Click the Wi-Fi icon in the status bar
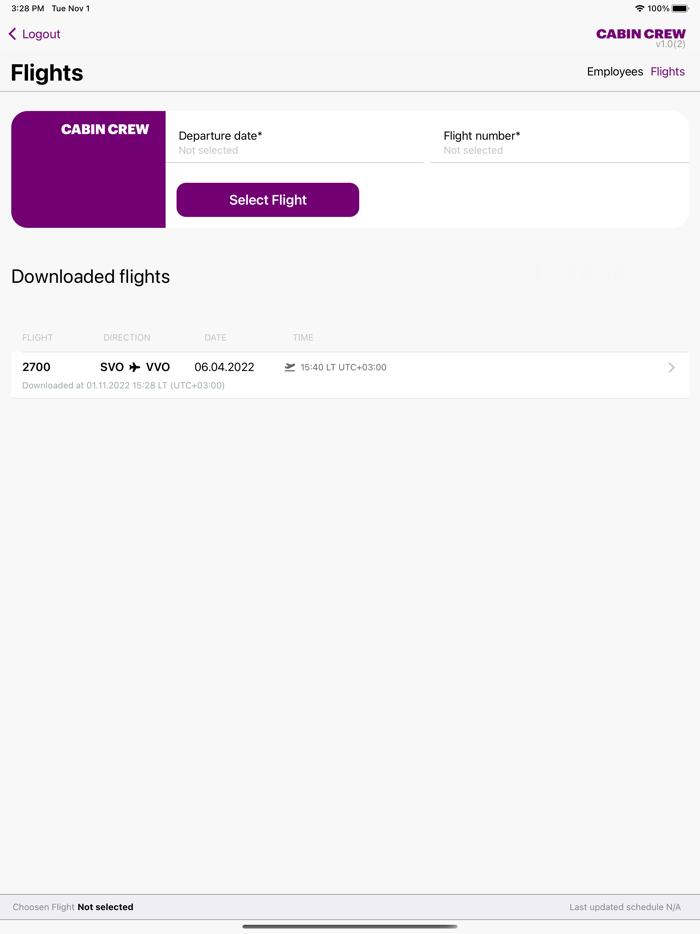The width and height of the screenshot is (700, 934). point(638,7)
